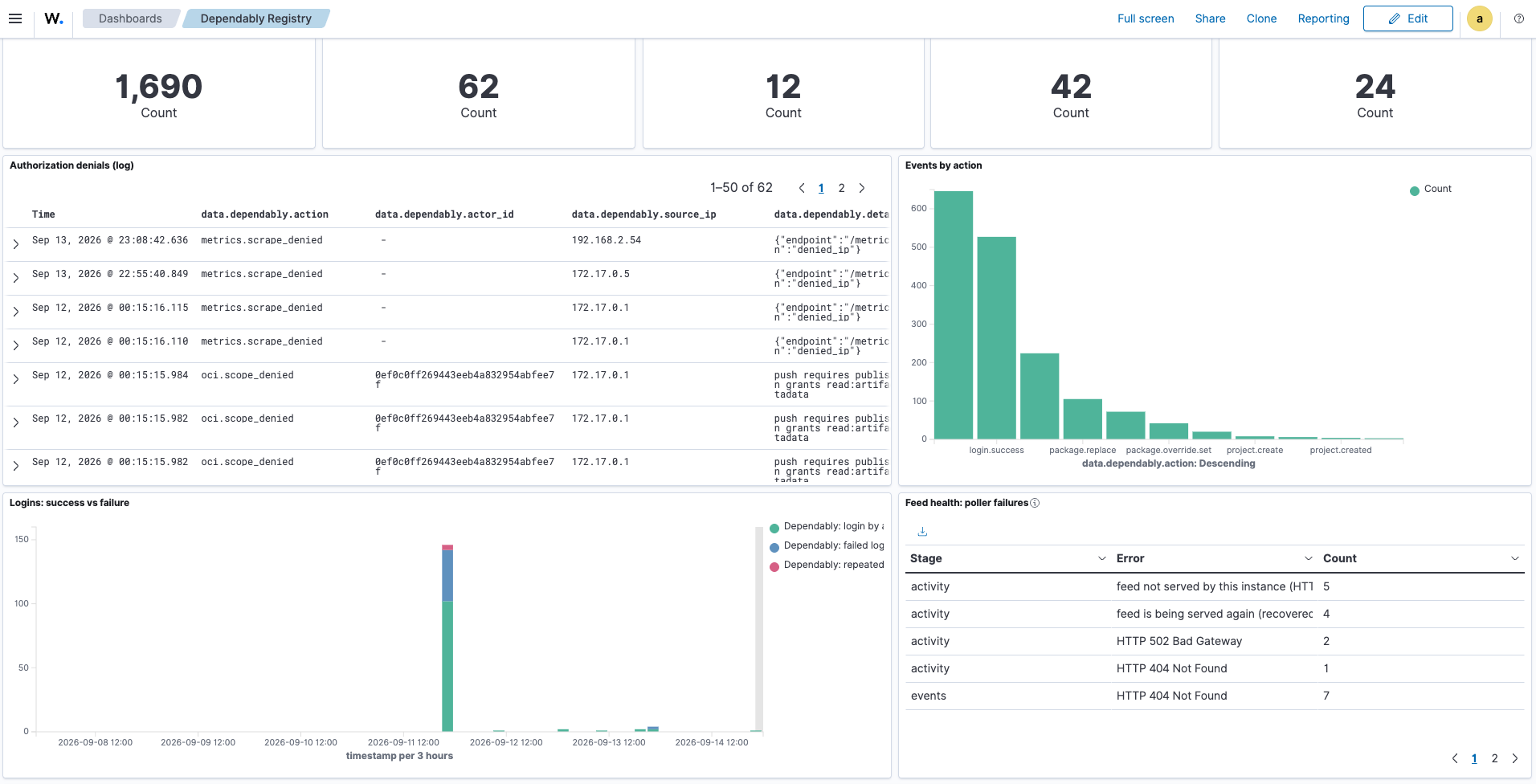Click source IP 172.17.0.5 cell
The image size is (1536, 784).
[x=600, y=274]
